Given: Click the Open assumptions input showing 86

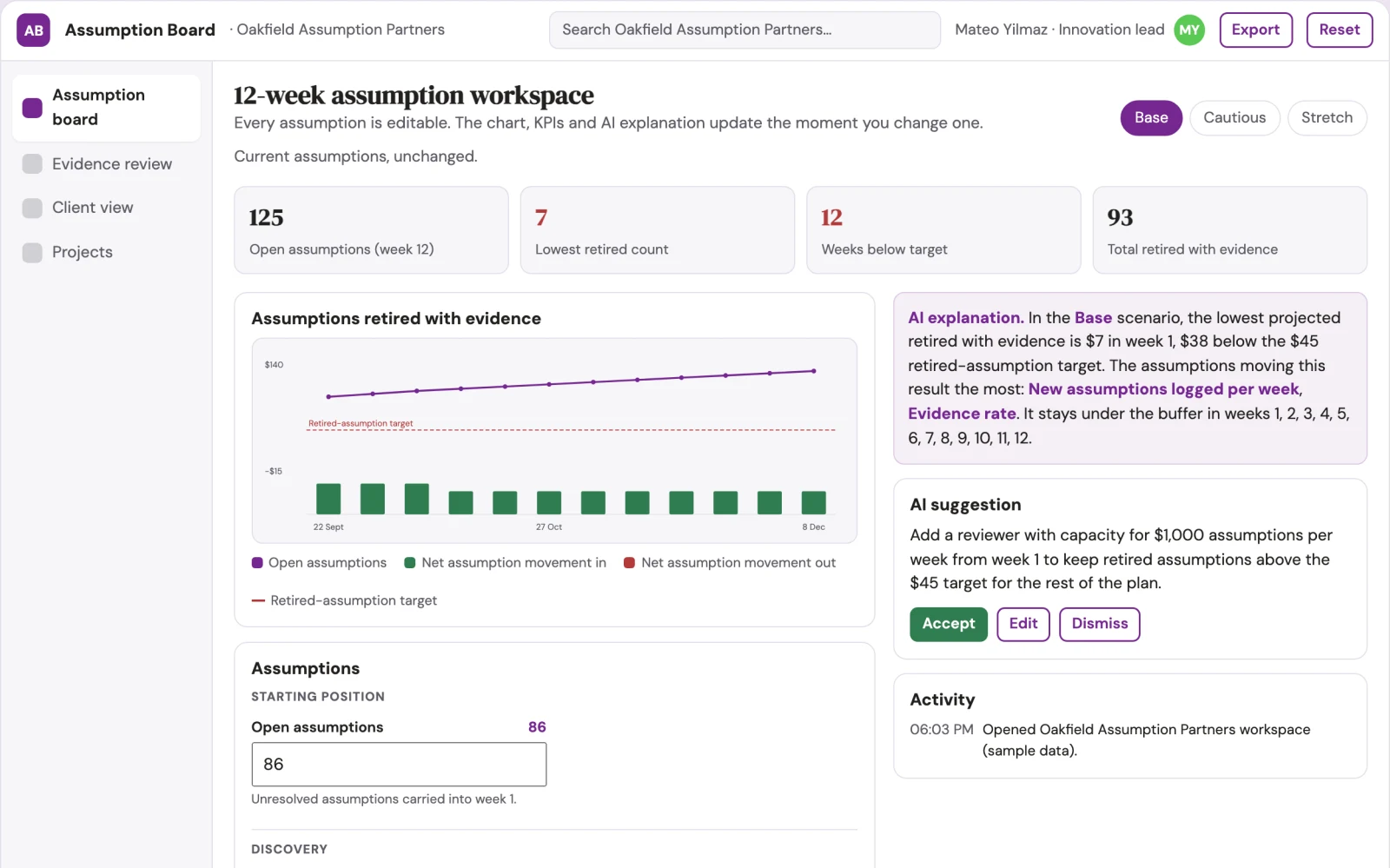Looking at the screenshot, I should click(x=399, y=765).
